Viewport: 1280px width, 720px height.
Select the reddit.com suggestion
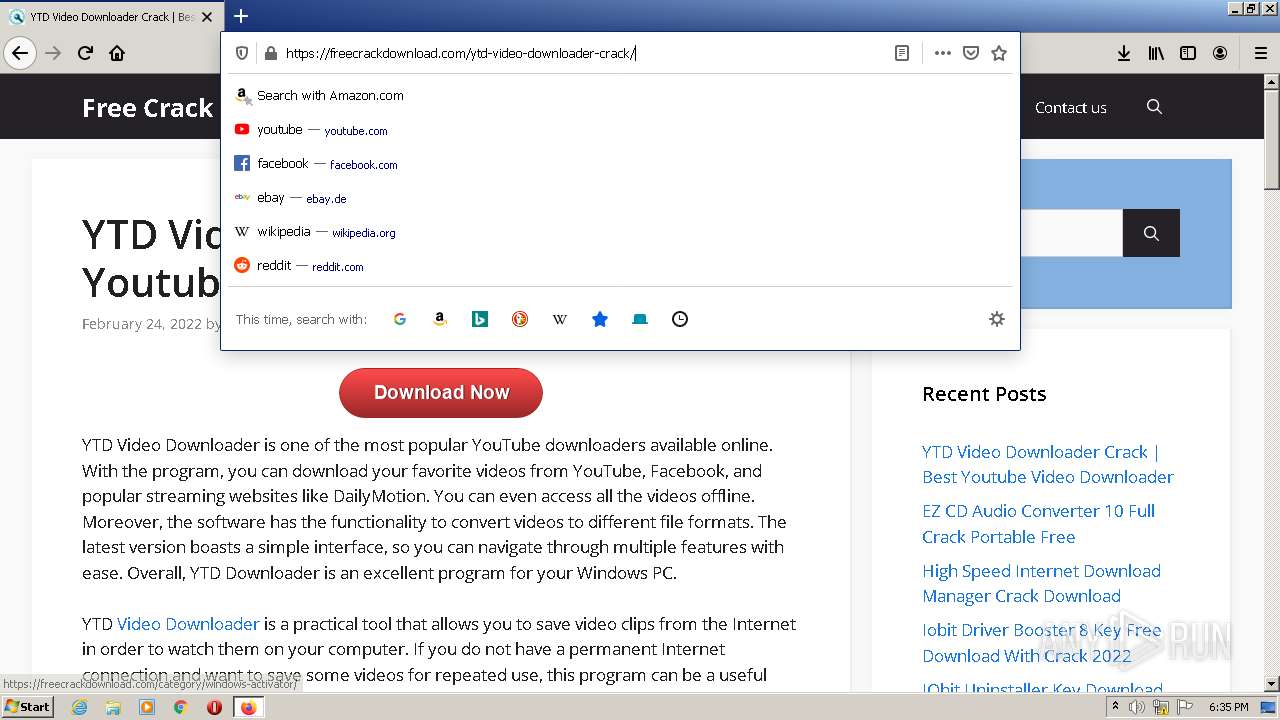click(x=620, y=266)
